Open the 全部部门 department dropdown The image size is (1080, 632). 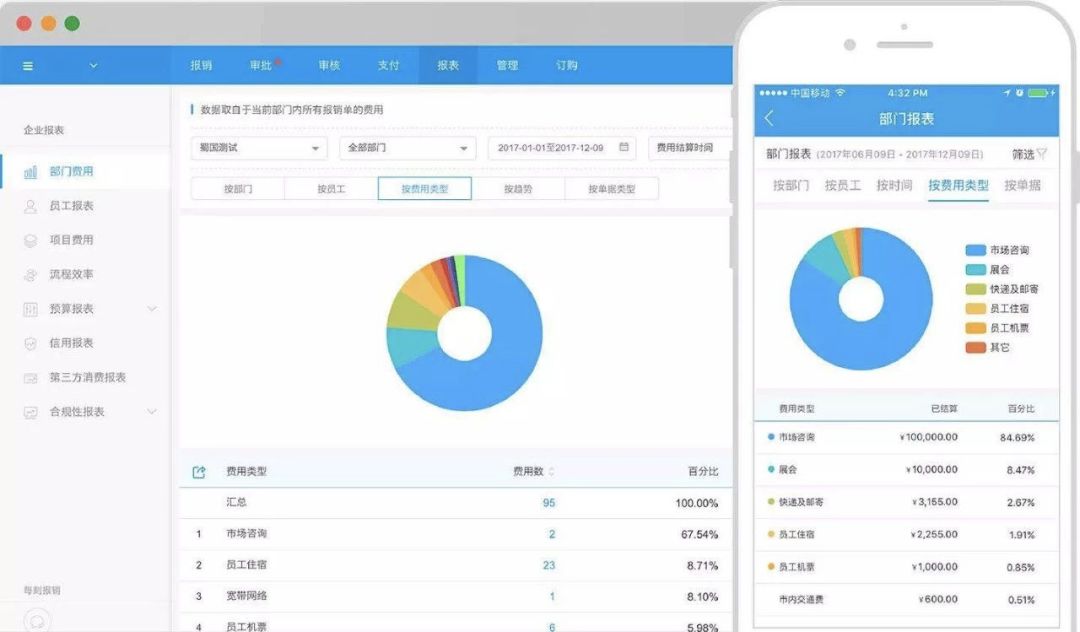click(x=408, y=148)
